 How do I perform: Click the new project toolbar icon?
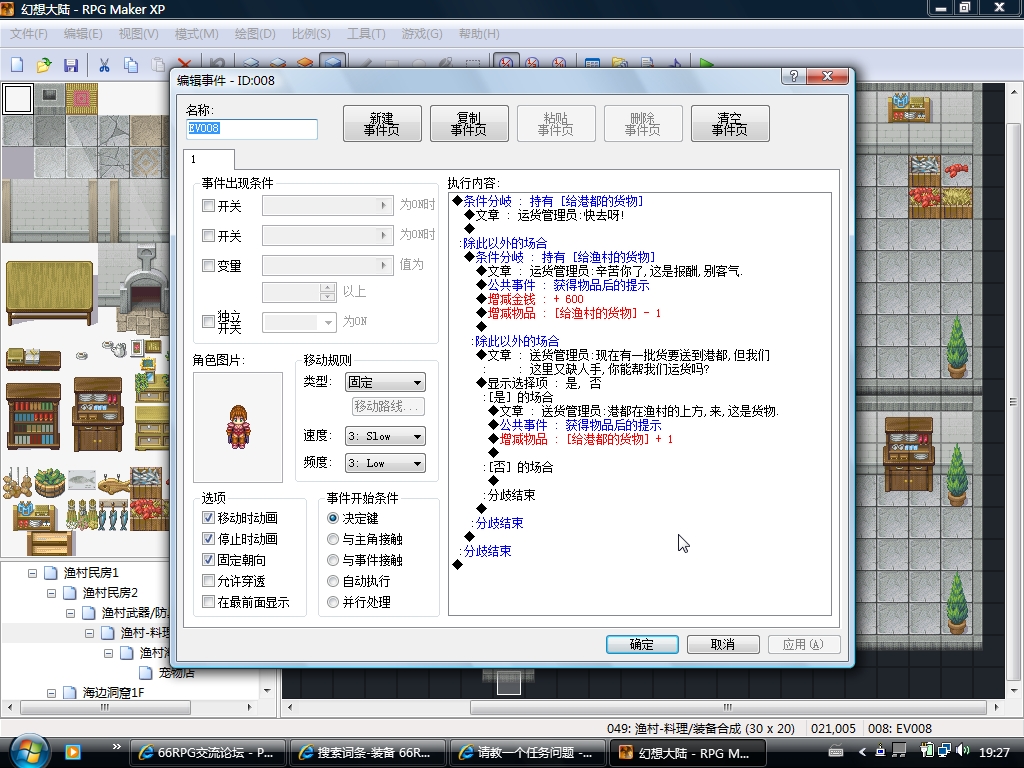(x=17, y=64)
